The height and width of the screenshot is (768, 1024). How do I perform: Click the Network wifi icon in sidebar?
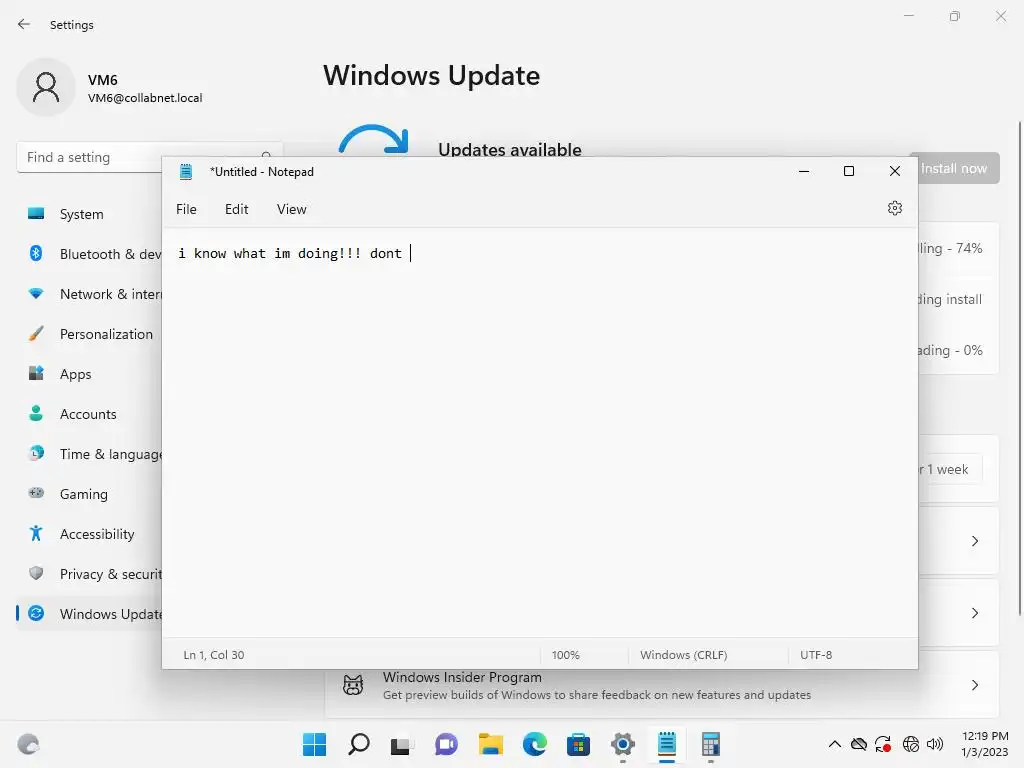(36, 294)
